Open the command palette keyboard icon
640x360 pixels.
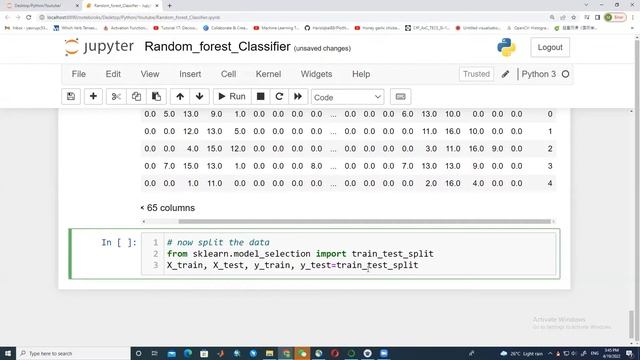[400, 97]
